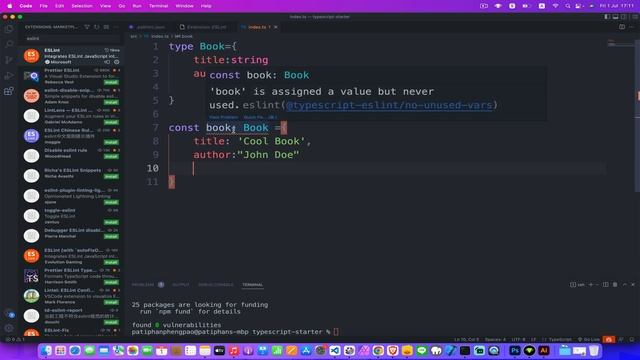Image resolution: width=640 pixels, height=360 pixels.
Task: Open the Output panel tab
Action: [x=180, y=284]
